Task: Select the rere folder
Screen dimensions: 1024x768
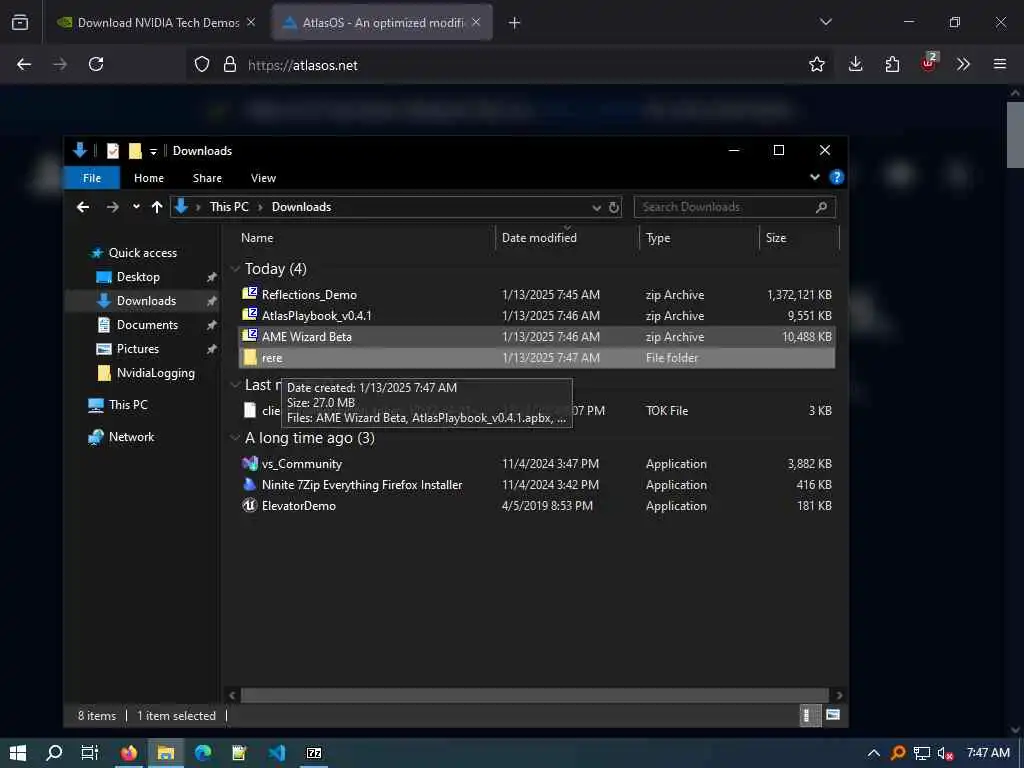Action: point(537,358)
